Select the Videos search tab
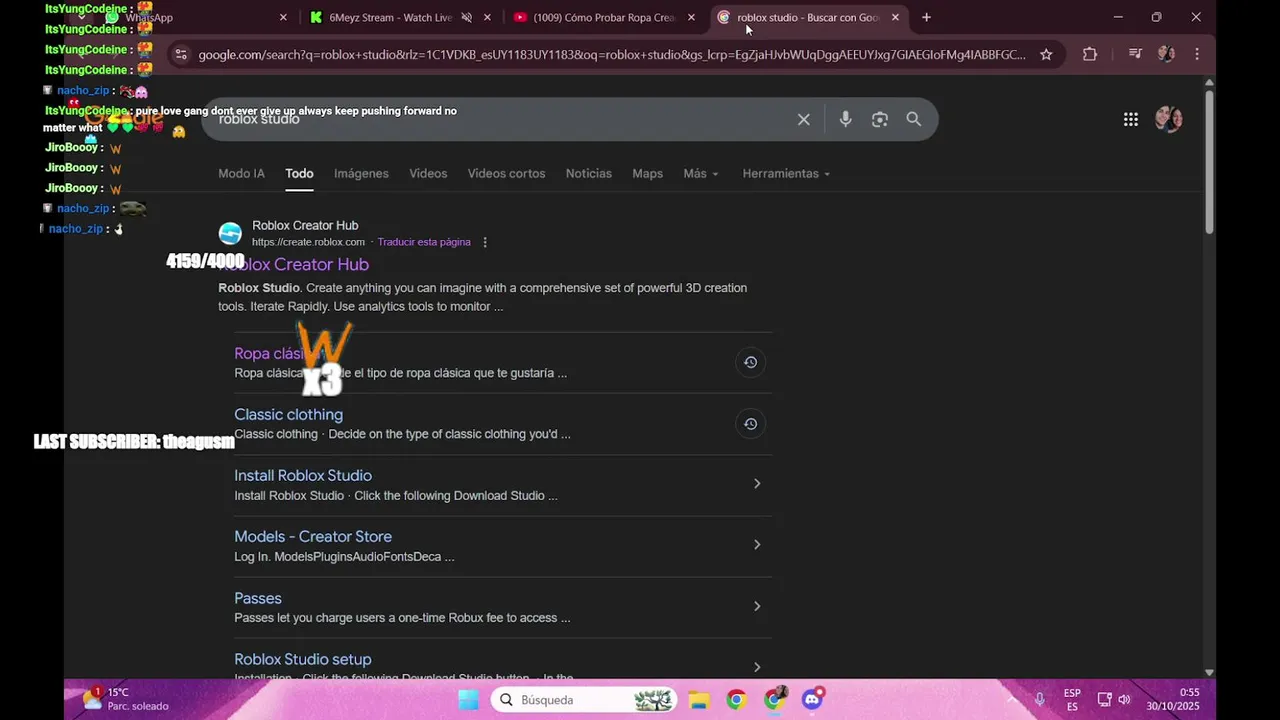 428,174
